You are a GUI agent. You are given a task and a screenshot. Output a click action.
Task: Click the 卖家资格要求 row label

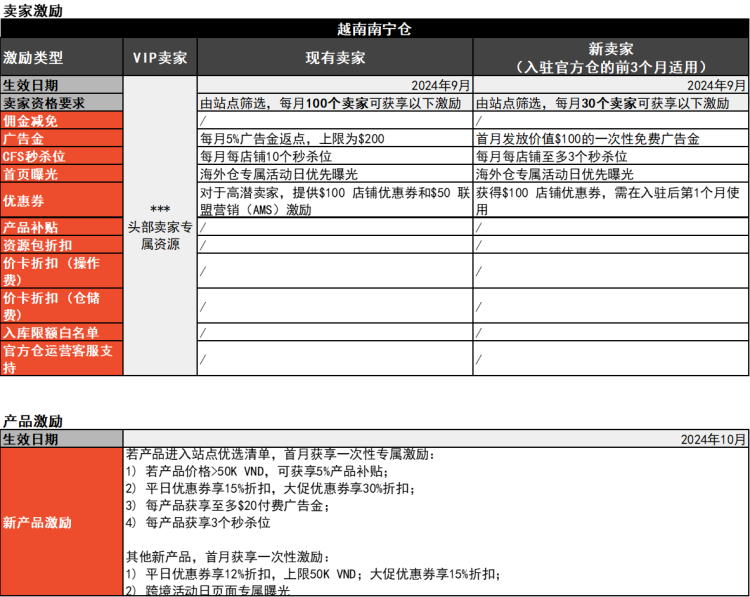click(61, 103)
